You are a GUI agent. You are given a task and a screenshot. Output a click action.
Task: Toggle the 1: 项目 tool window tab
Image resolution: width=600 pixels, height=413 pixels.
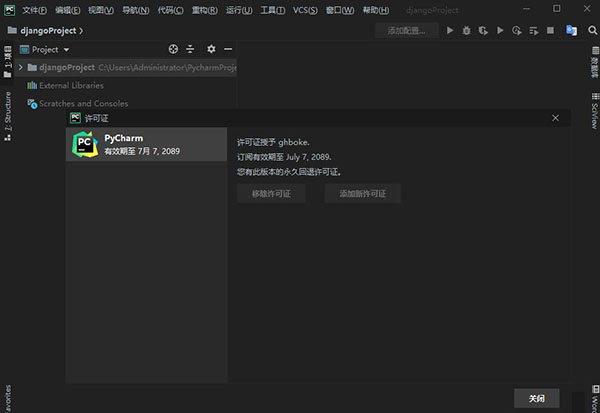[7, 61]
